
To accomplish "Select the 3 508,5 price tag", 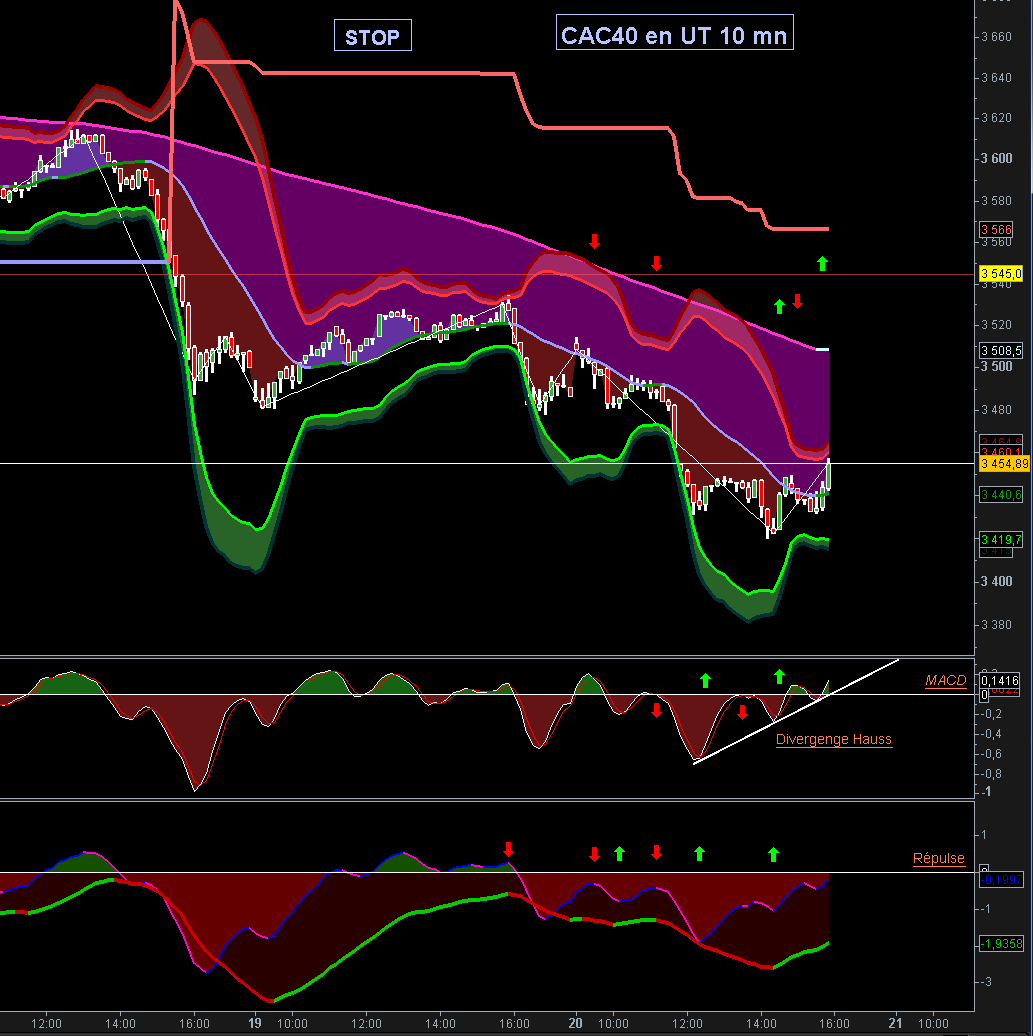I will pyautogui.click(x=1001, y=350).
